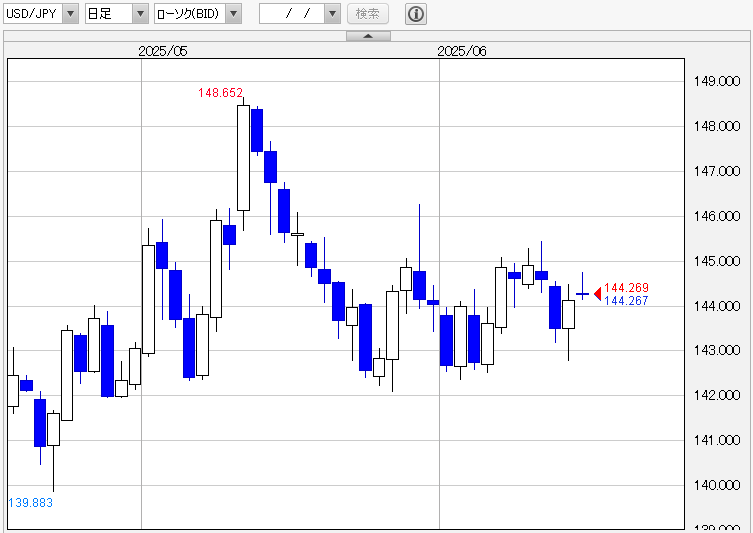Click the 146.000 price axis label
The height and width of the screenshot is (533, 753).
tap(717, 216)
